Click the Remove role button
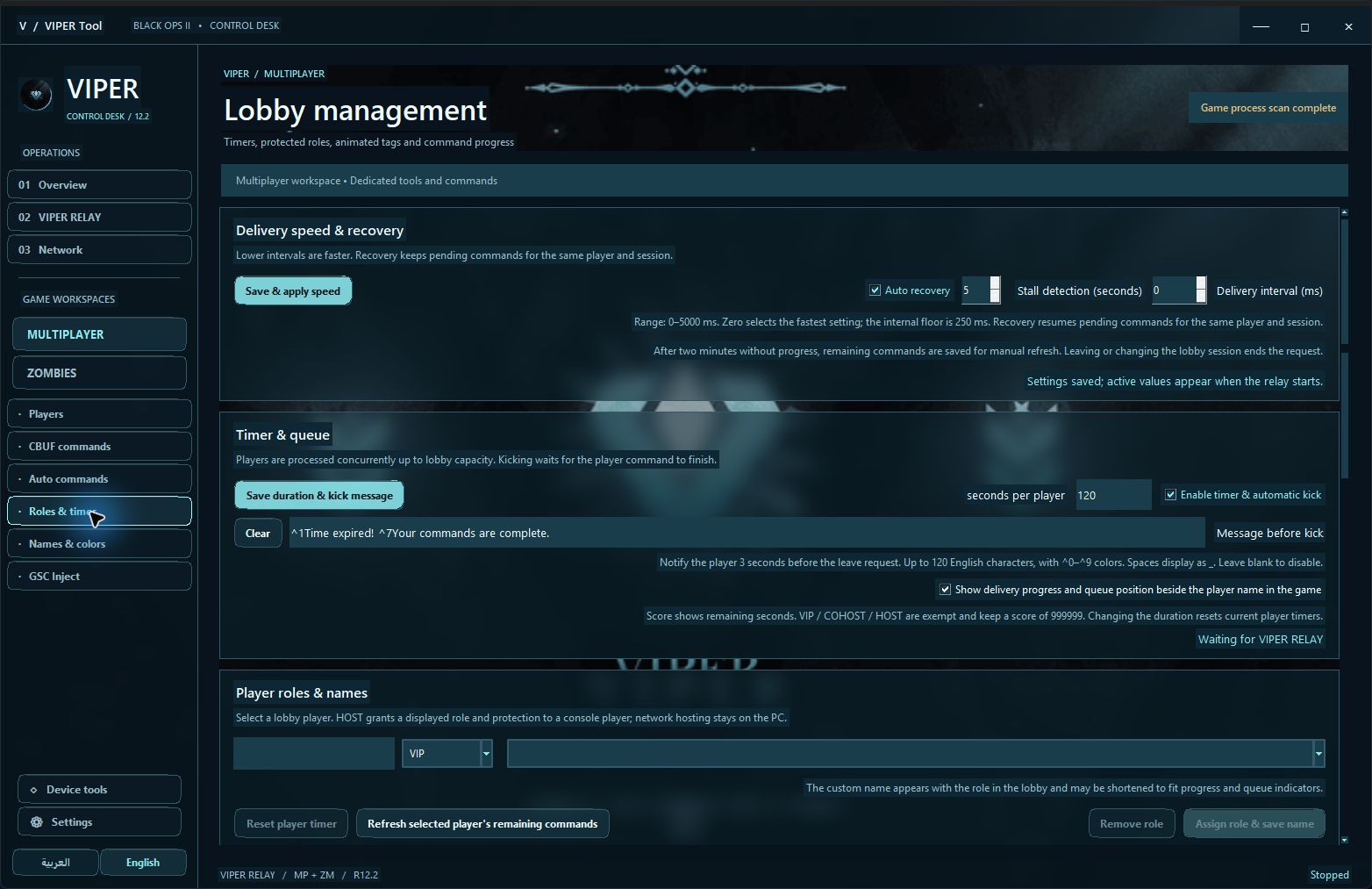Viewport: 1372px width, 889px height. pyautogui.click(x=1132, y=824)
